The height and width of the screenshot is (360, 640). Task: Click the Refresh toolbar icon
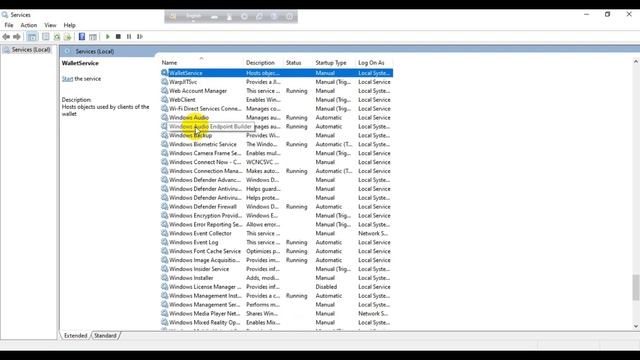tap(57, 37)
